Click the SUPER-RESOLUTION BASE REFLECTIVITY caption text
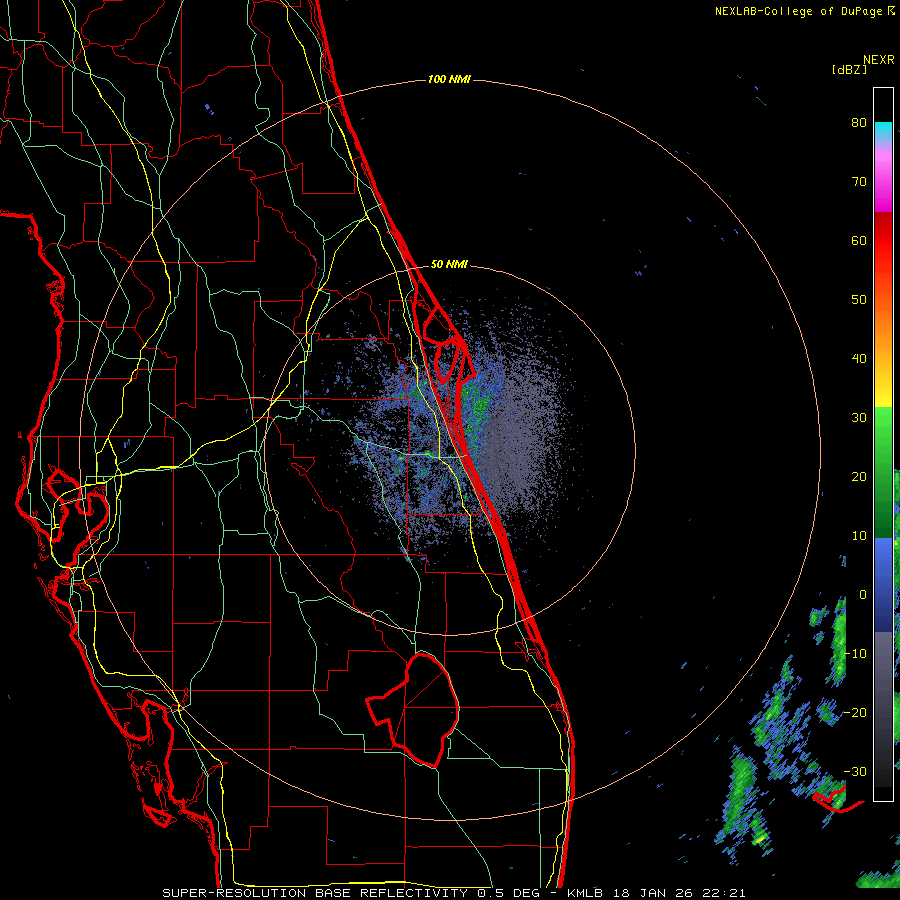Screen dimensions: 900x900 pos(315,893)
